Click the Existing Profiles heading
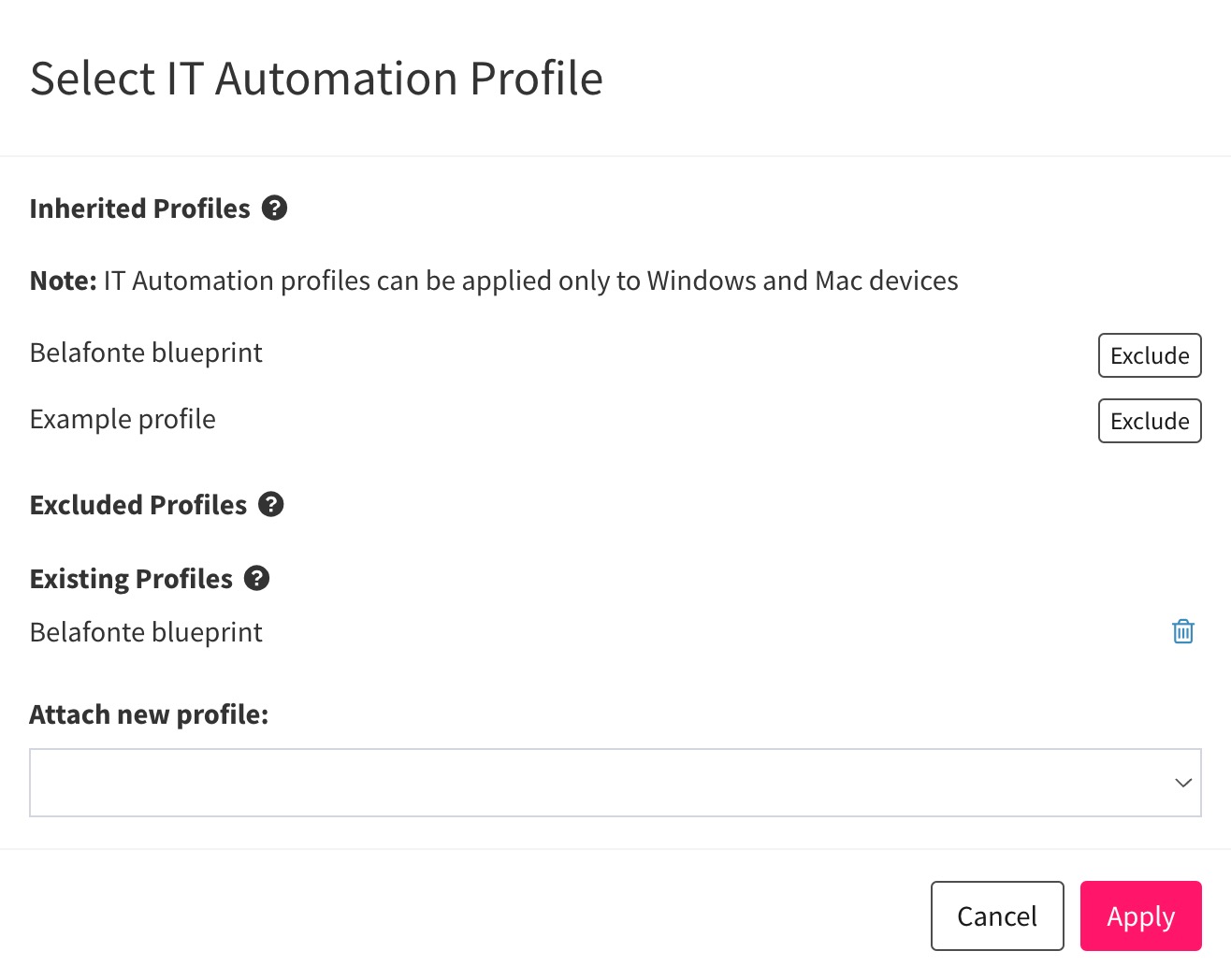The image size is (1231, 980). click(131, 578)
